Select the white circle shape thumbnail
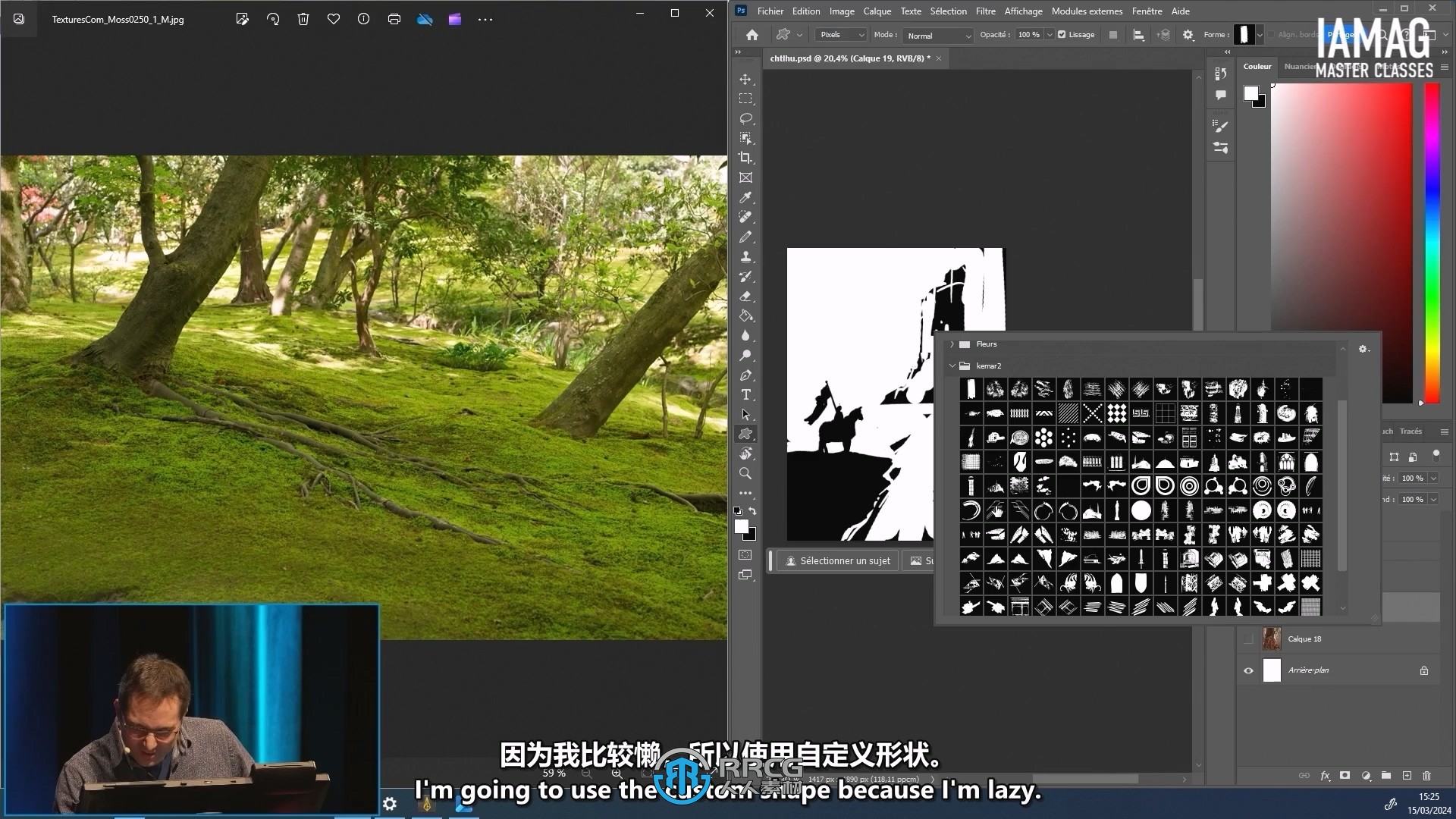Screen dimensions: 1456x819 coord(1141,510)
